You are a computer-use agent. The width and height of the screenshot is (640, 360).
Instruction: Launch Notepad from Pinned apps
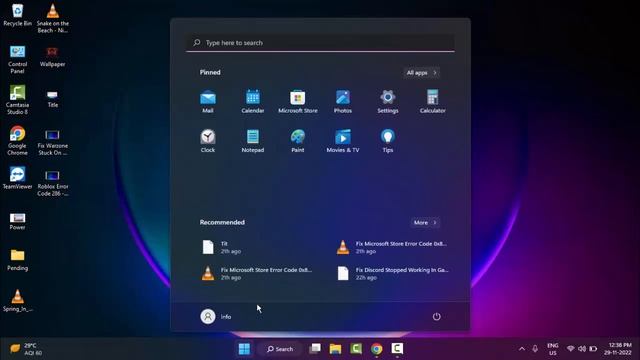point(253,141)
